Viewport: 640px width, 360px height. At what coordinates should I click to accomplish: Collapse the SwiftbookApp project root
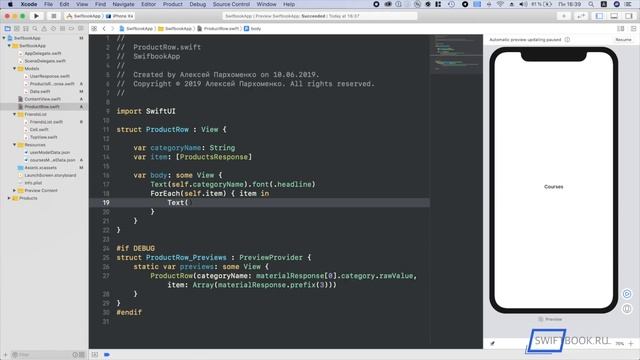4,38
